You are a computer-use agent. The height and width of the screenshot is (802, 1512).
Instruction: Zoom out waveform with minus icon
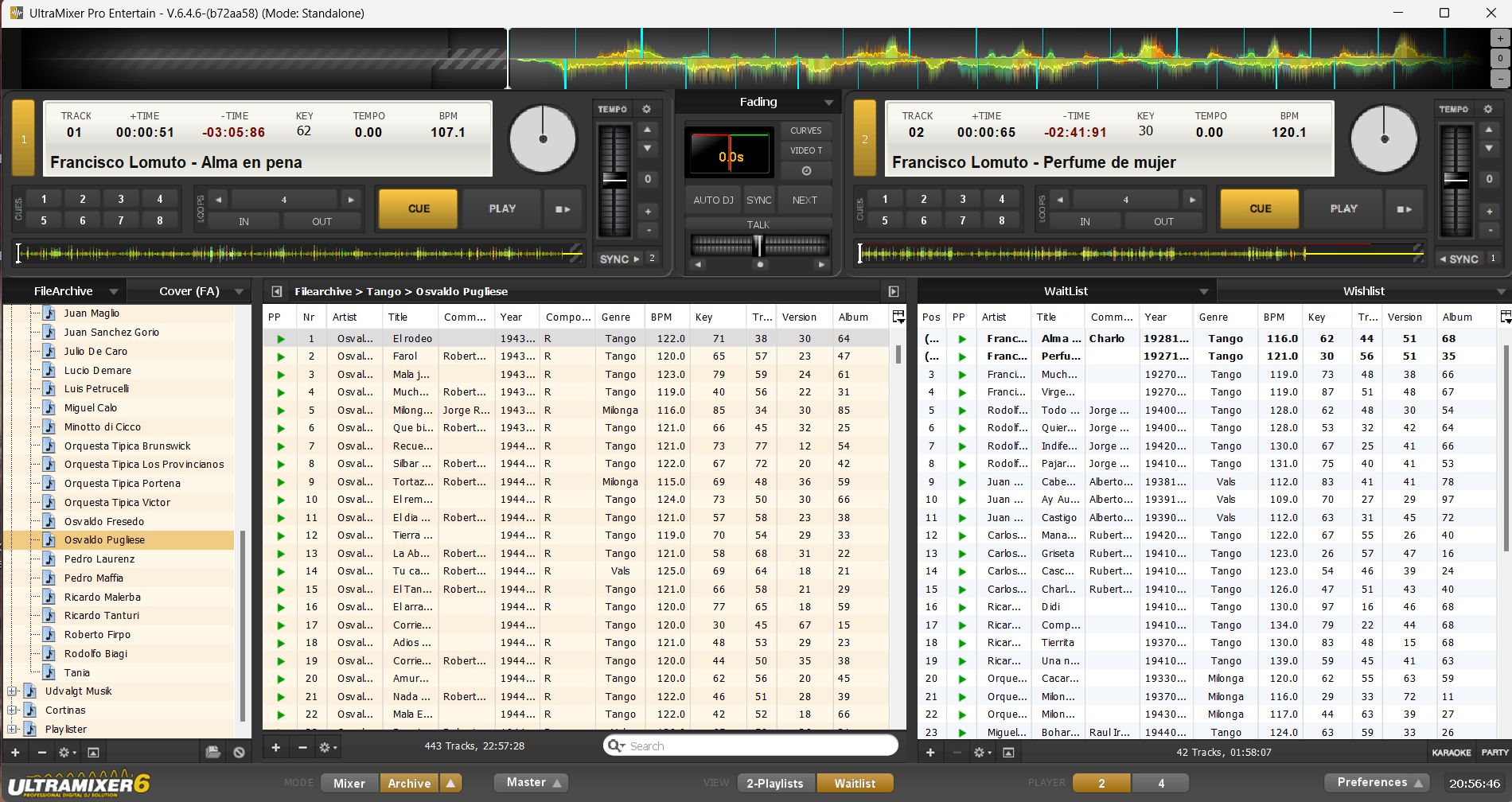pos(1500,78)
